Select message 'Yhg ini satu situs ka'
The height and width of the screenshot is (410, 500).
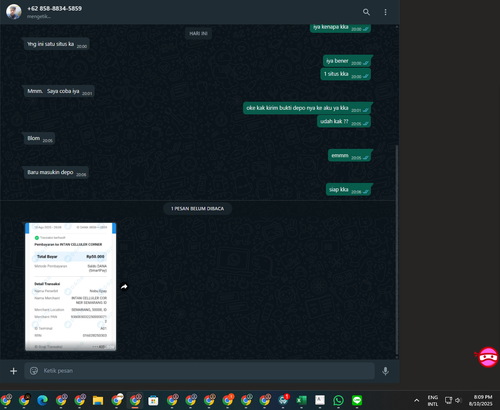(x=56, y=44)
